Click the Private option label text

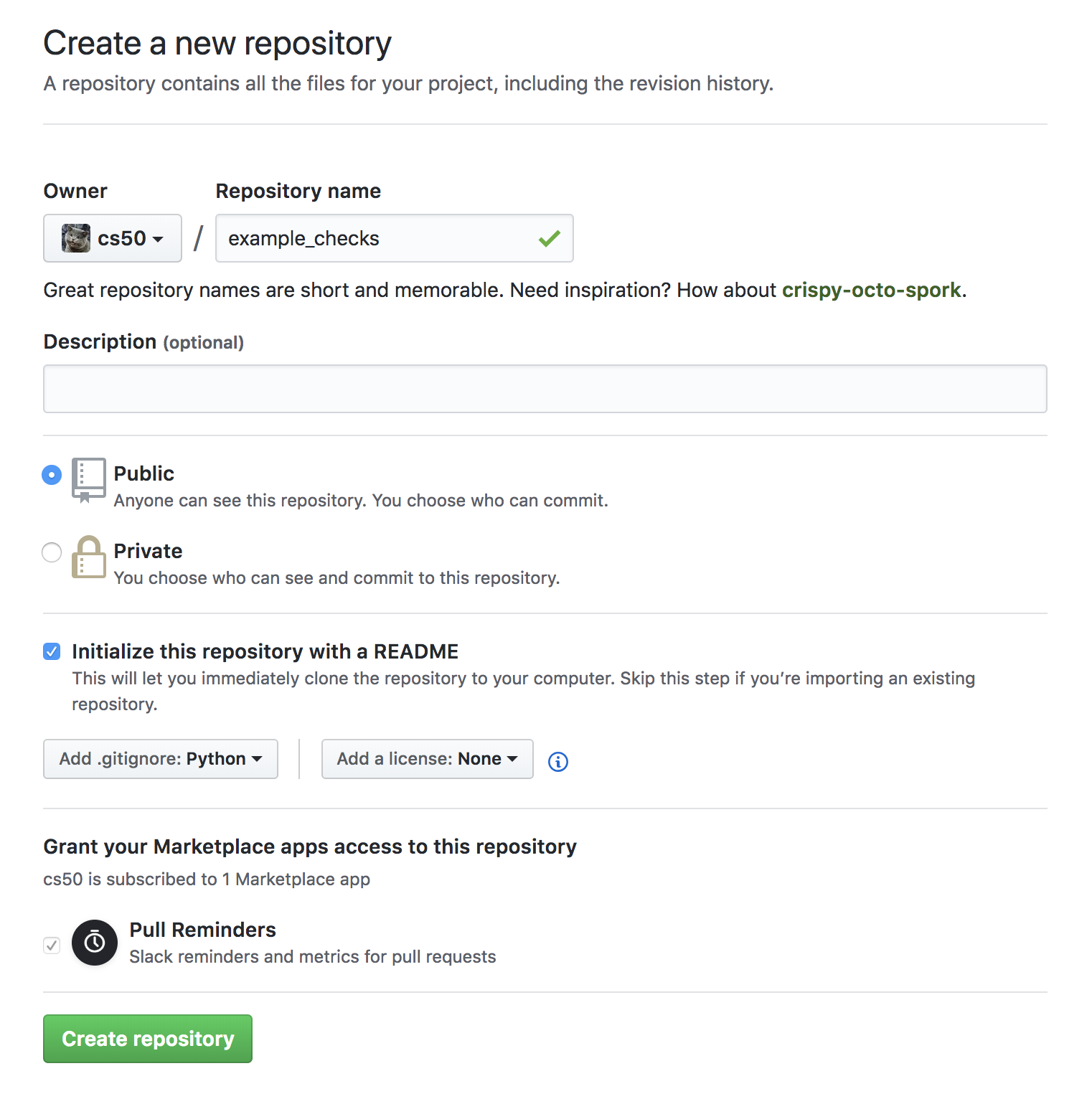tap(149, 551)
